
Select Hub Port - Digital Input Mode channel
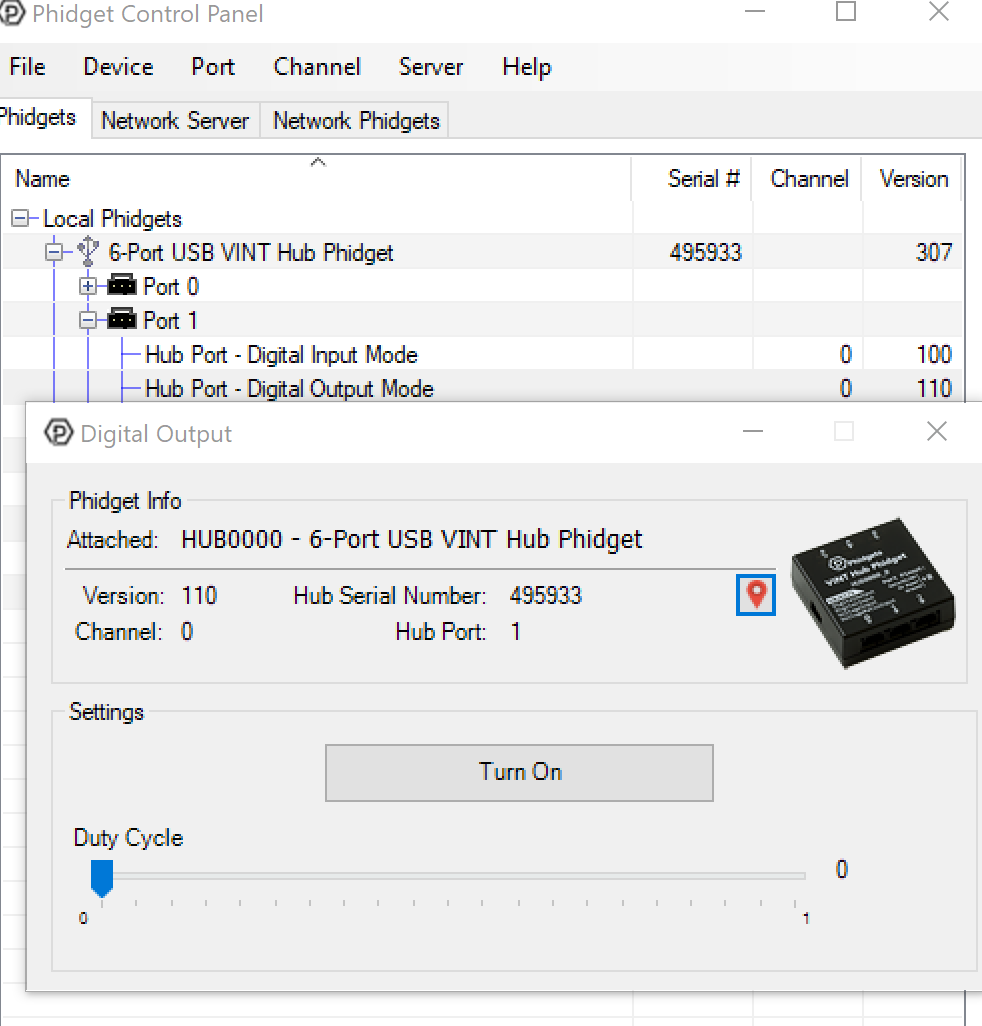coord(281,354)
